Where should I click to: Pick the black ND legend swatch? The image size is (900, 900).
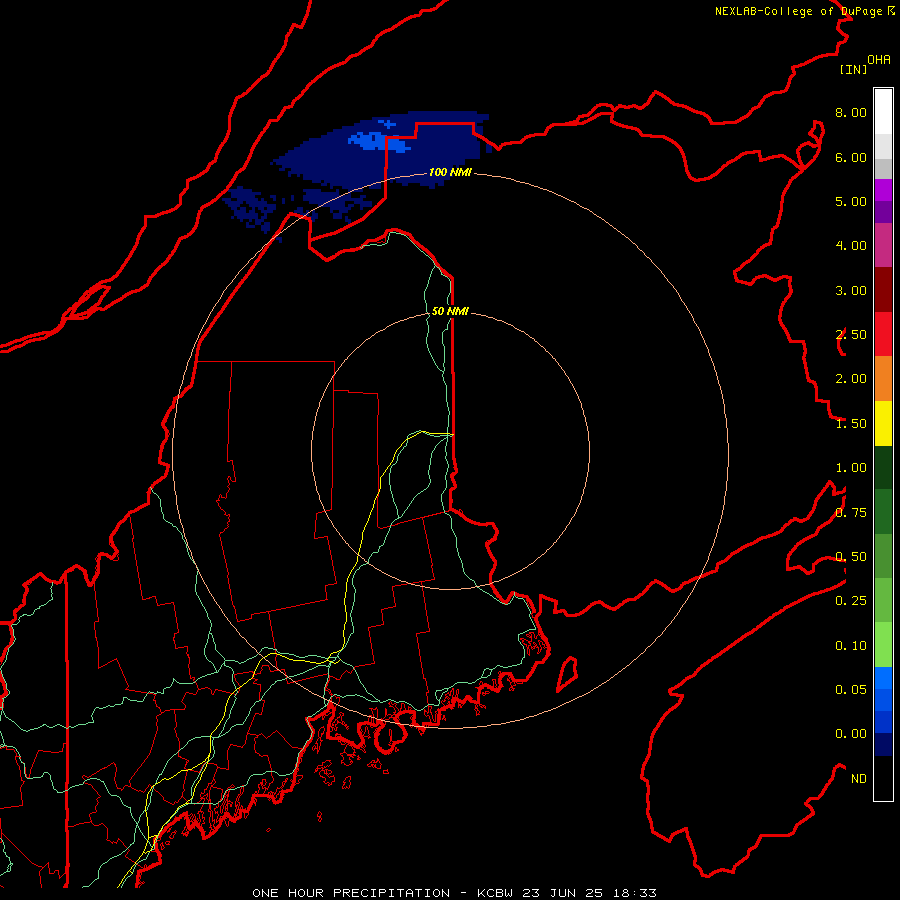pos(883,778)
